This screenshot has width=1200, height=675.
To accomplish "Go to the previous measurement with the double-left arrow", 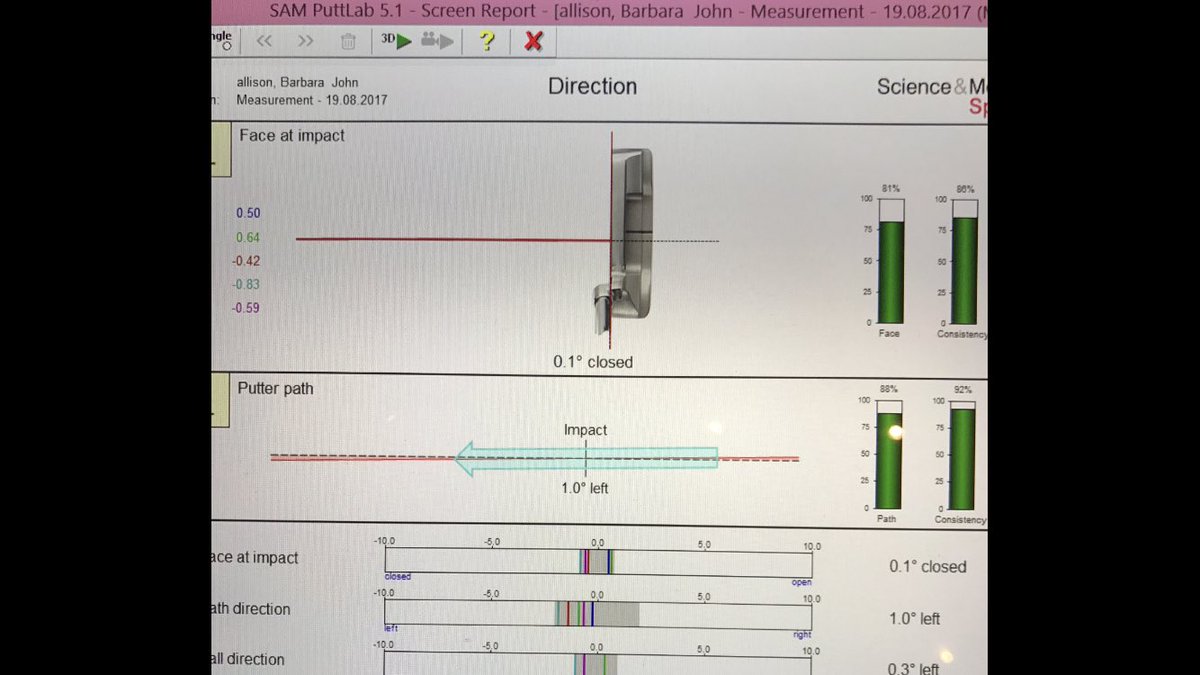I will [264, 41].
